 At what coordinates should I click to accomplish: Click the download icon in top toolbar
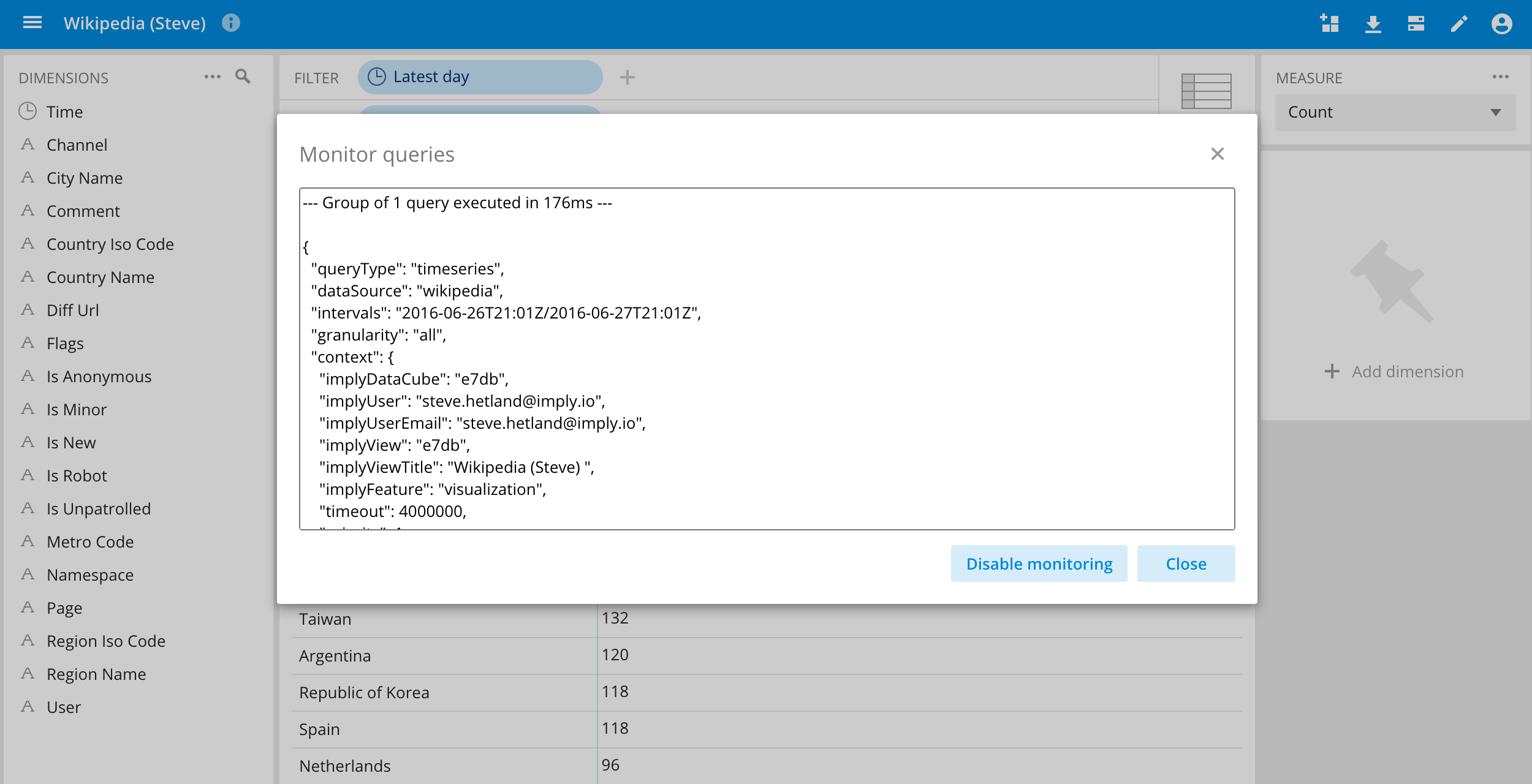1370,22
